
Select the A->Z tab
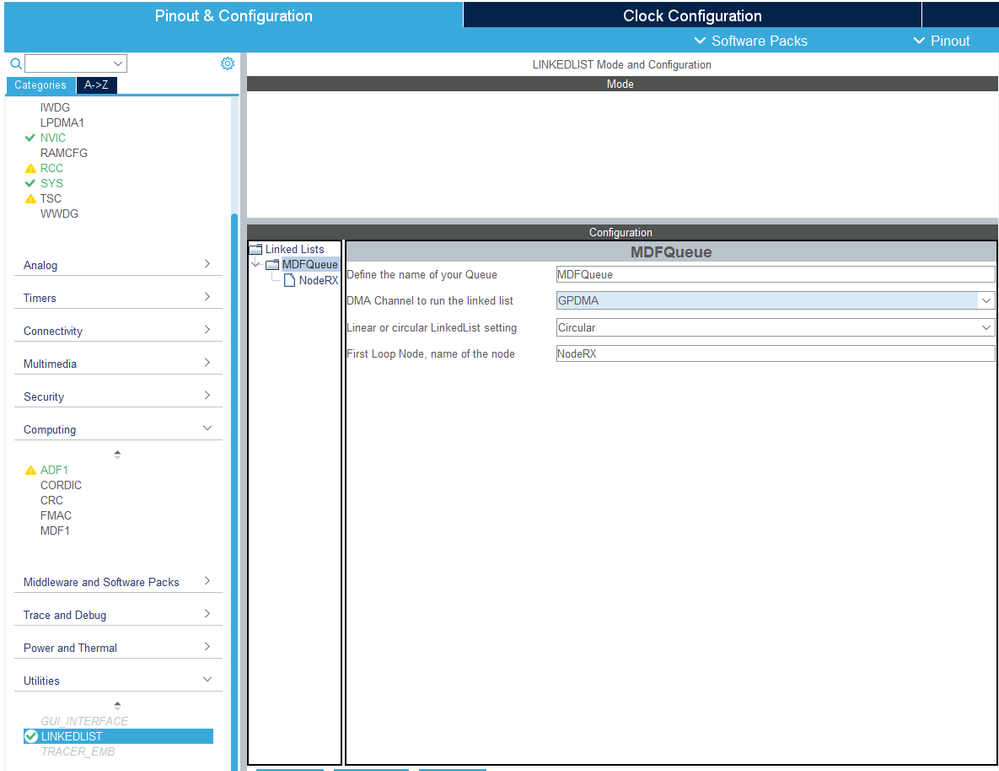pyautogui.click(x=96, y=85)
